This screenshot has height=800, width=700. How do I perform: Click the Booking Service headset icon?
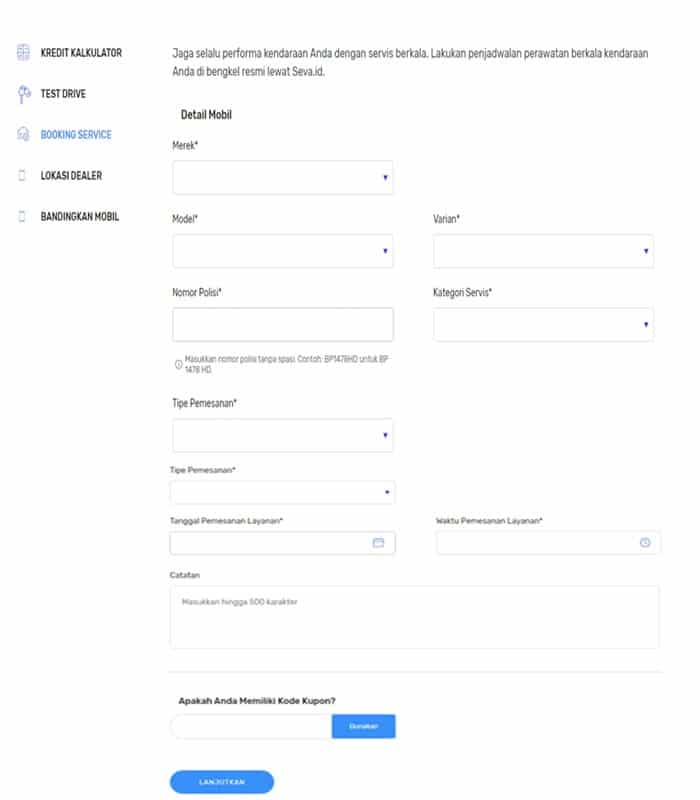click(23, 134)
